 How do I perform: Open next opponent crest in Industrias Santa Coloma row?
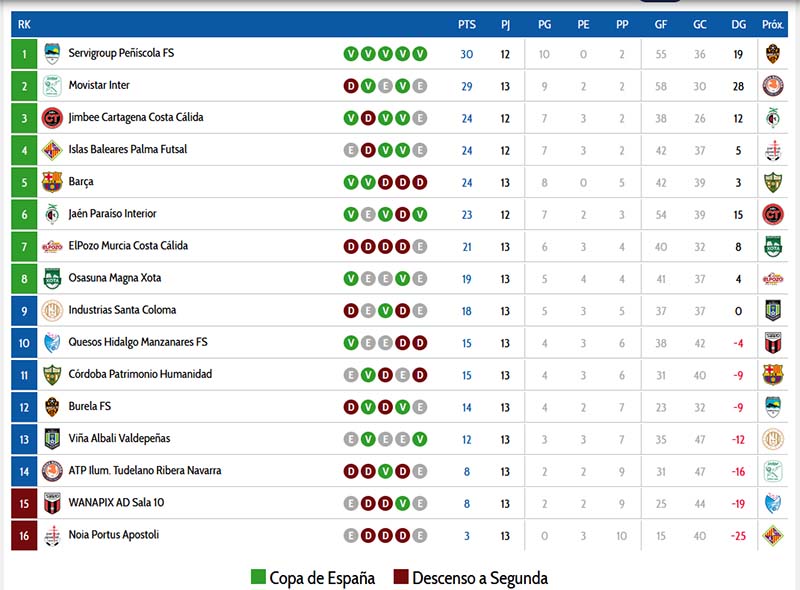click(x=773, y=311)
